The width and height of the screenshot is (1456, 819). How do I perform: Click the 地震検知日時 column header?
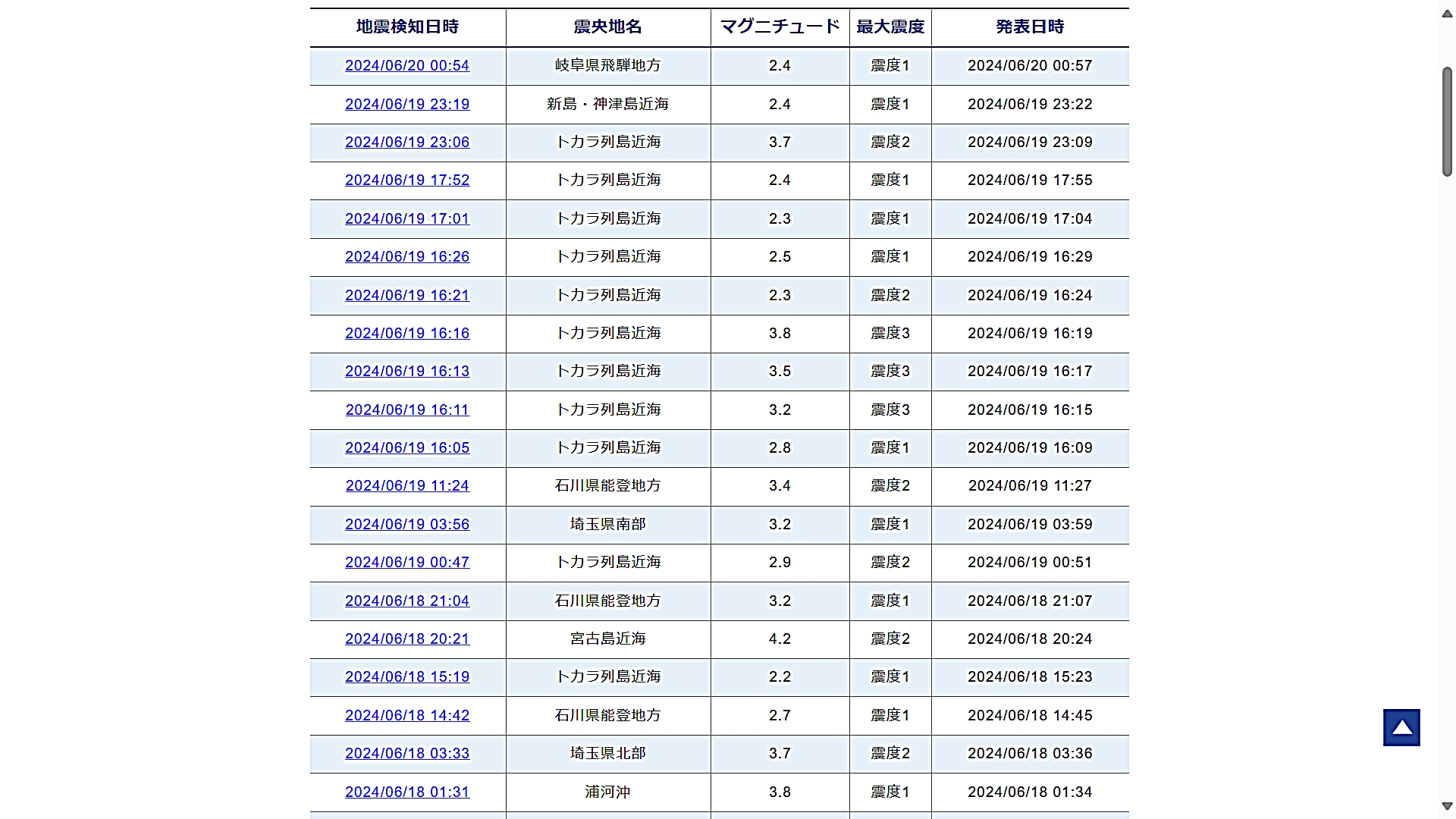click(x=407, y=27)
